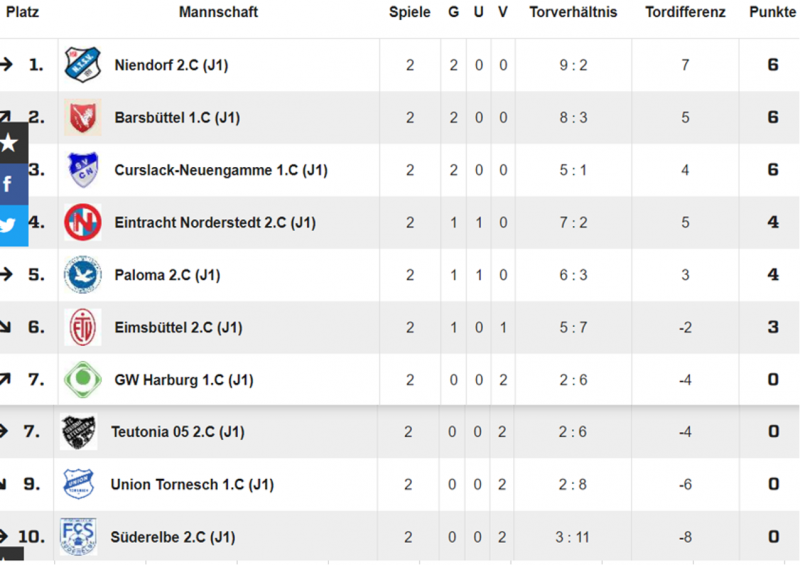Click the Eintracht Norderstedt round logo
The width and height of the screenshot is (800, 565).
(x=83, y=222)
